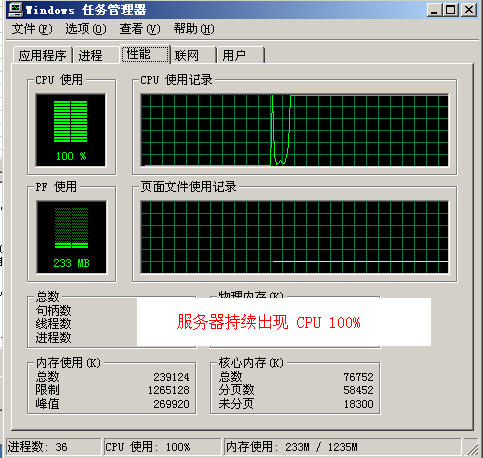Click the 进程数 label in 总数 group
This screenshot has width=483, height=458.
point(53,338)
